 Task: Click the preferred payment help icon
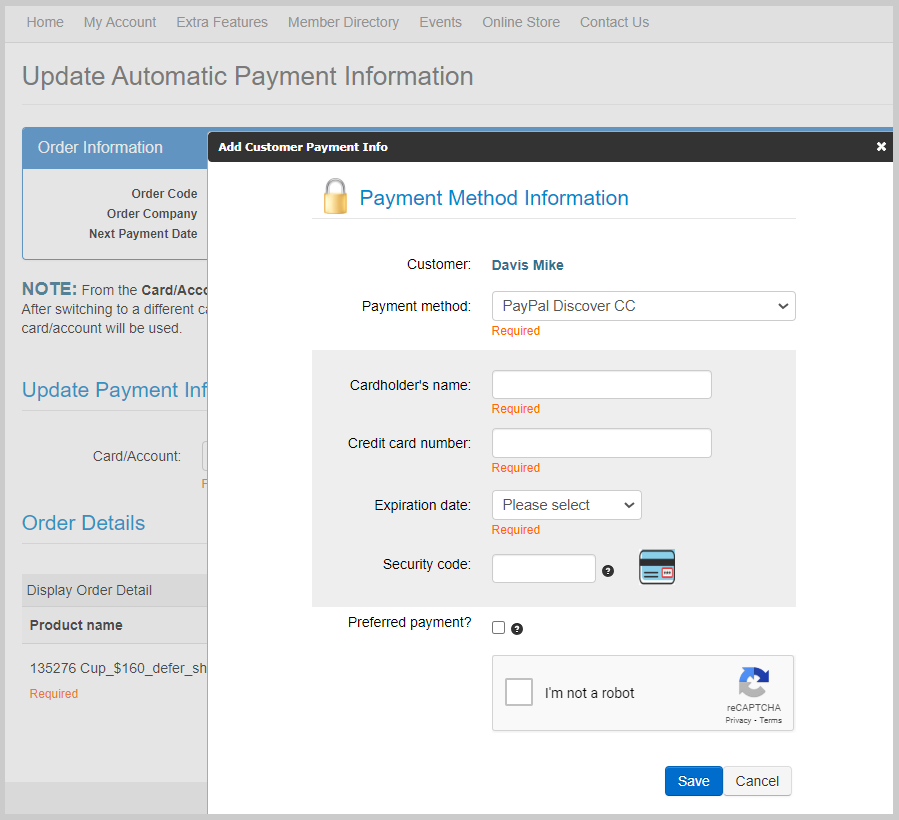tap(517, 629)
